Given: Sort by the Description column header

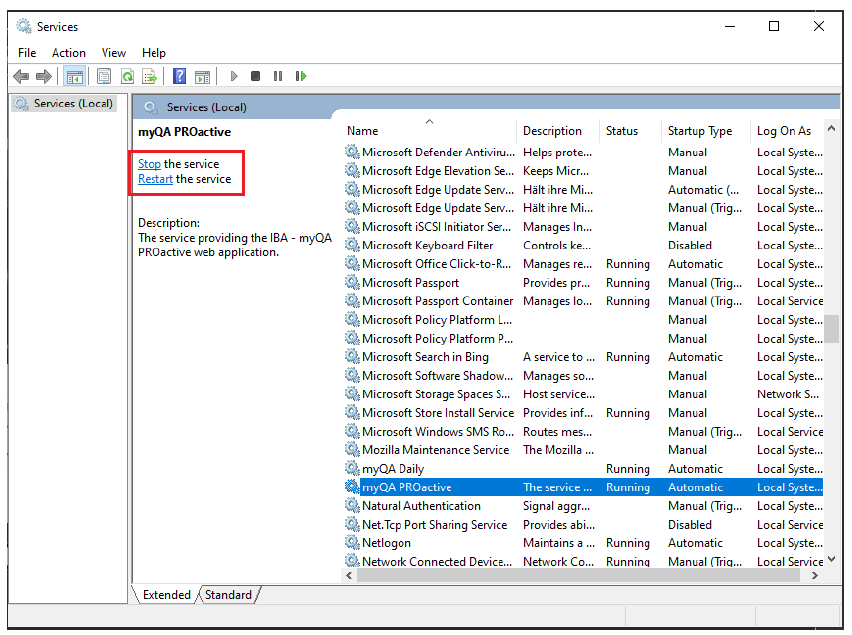Looking at the screenshot, I should (557, 131).
